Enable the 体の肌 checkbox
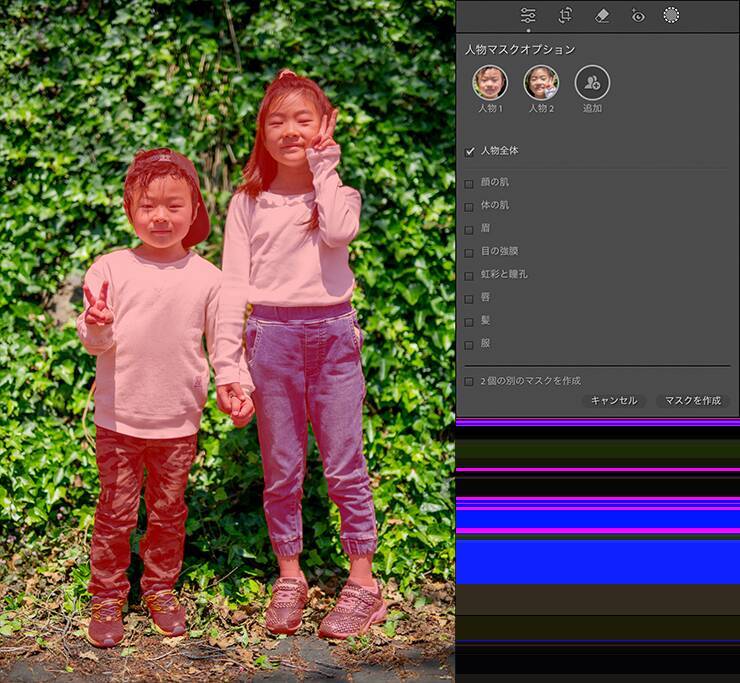This screenshot has height=683, width=740. click(469, 206)
